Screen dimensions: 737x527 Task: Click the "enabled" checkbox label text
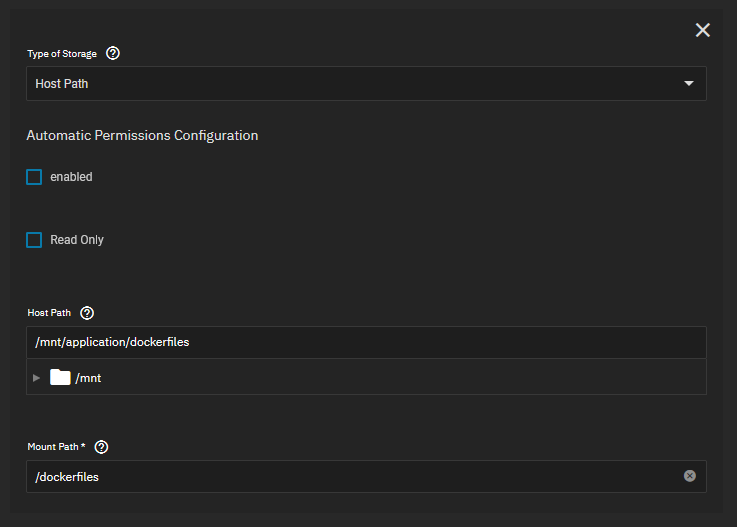point(71,177)
